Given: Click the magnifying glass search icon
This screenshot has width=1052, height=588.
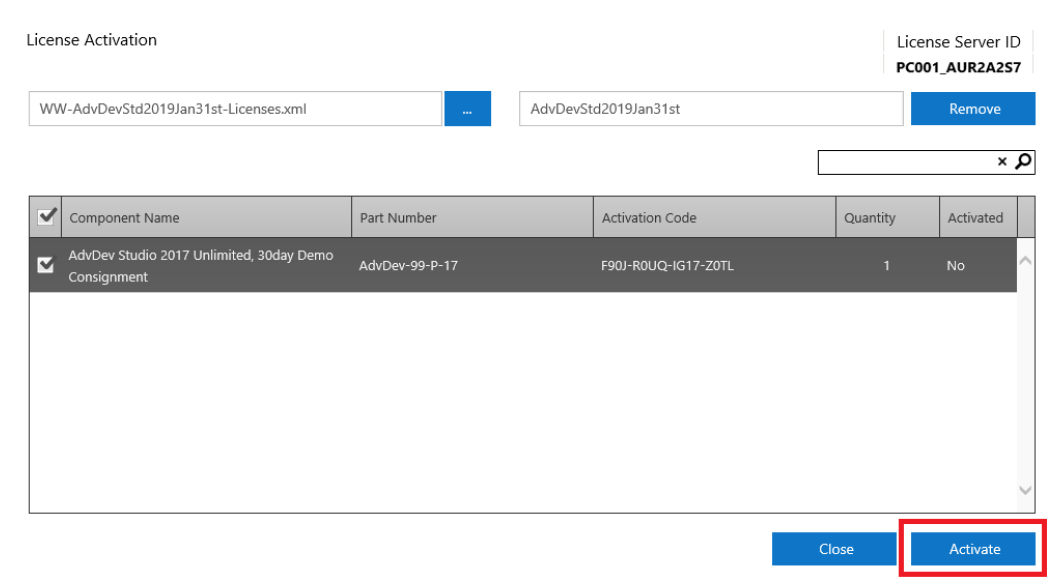Looking at the screenshot, I should pyautogui.click(x=1023, y=162).
